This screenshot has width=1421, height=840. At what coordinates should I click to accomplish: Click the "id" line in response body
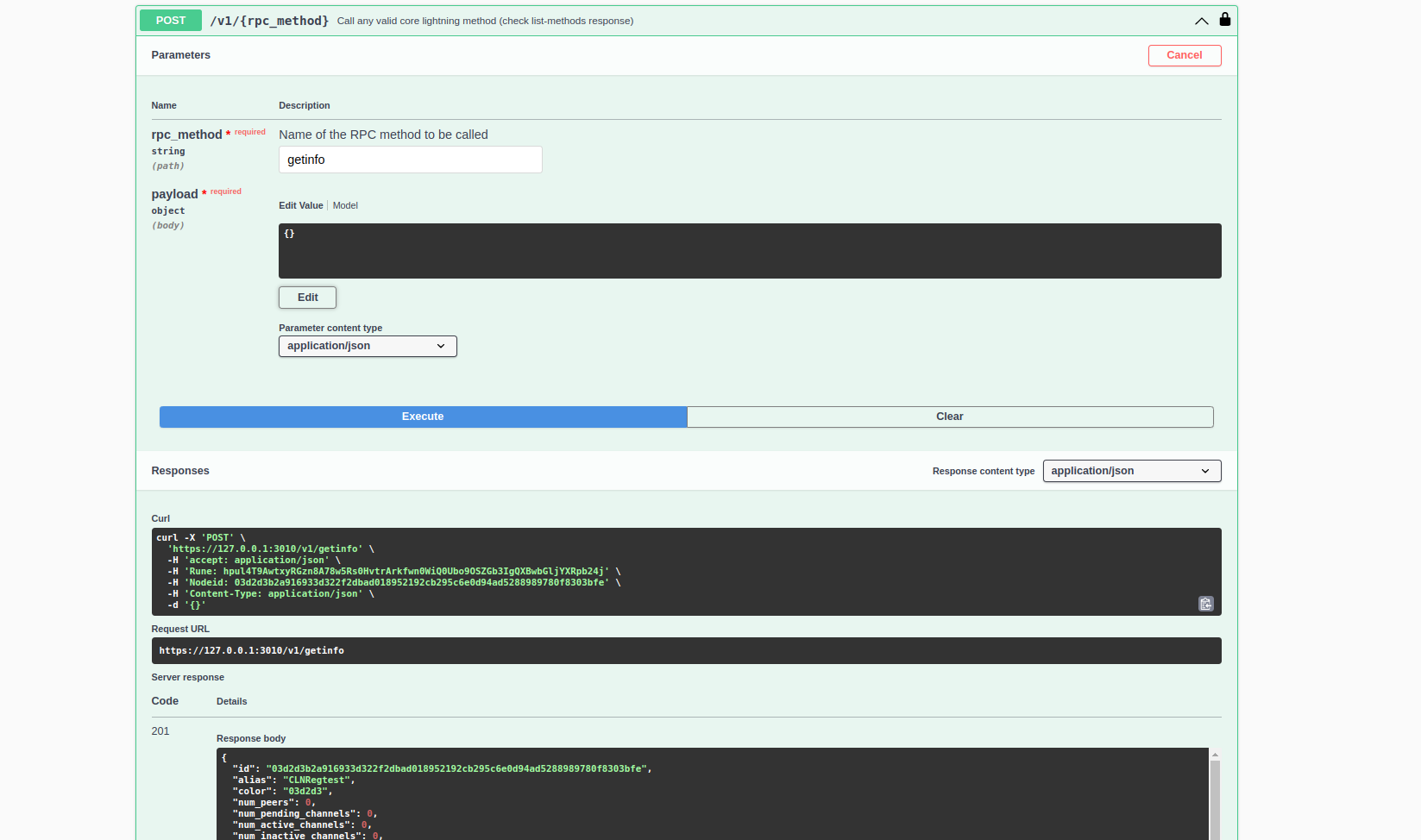442,768
